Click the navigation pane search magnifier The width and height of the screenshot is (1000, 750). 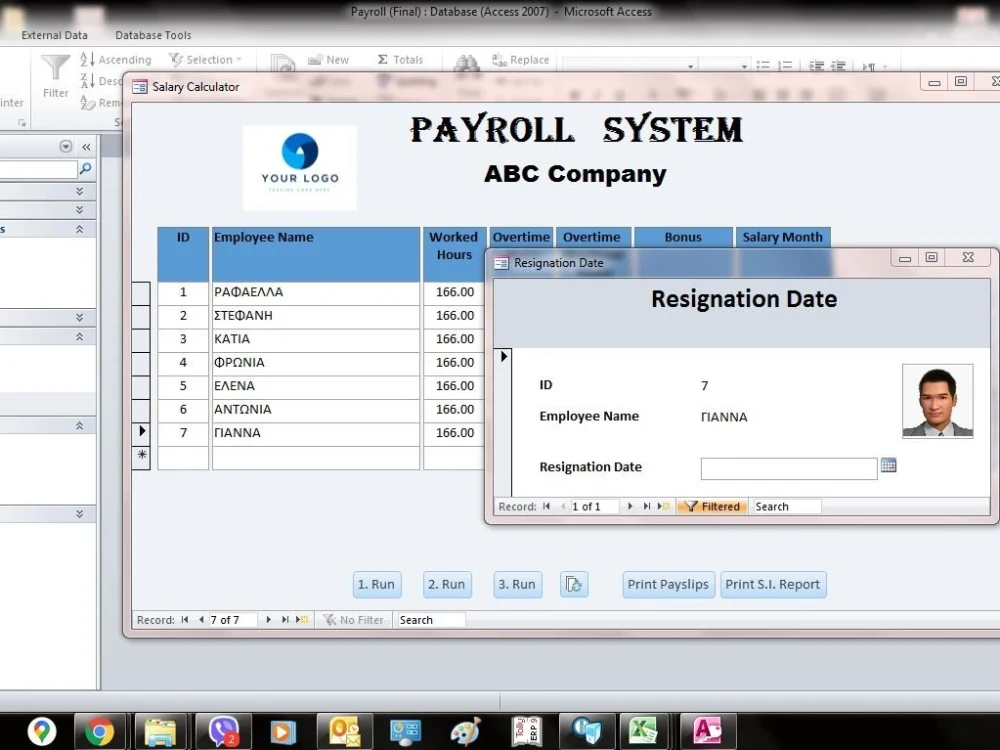point(85,168)
